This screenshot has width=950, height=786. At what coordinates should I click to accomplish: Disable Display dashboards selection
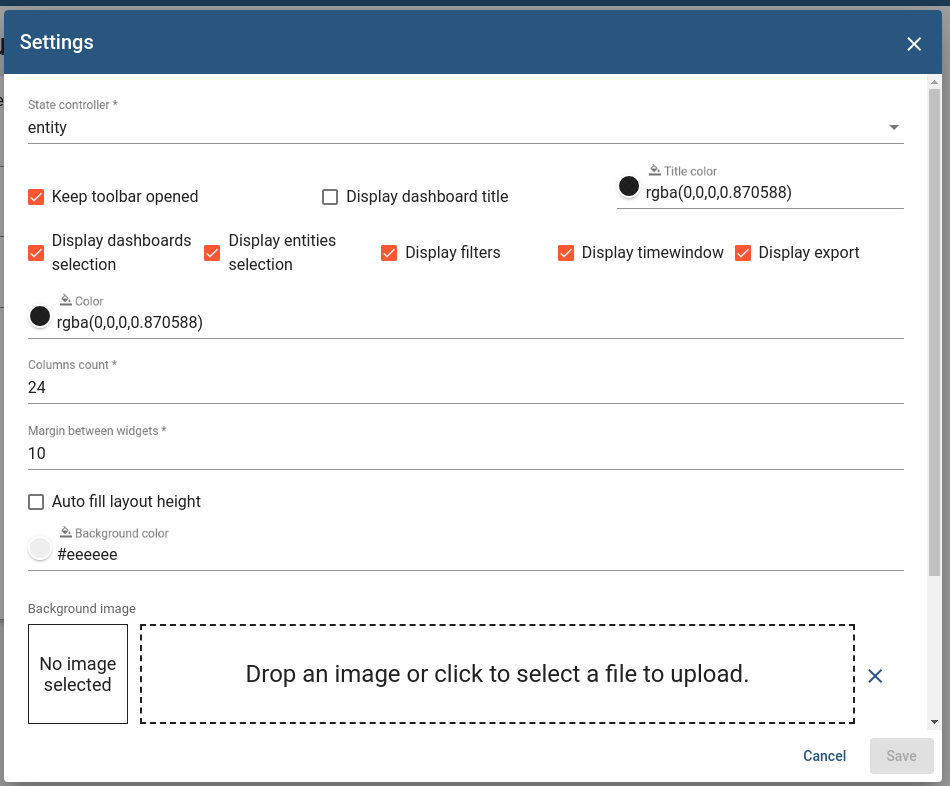pos(36,253)
